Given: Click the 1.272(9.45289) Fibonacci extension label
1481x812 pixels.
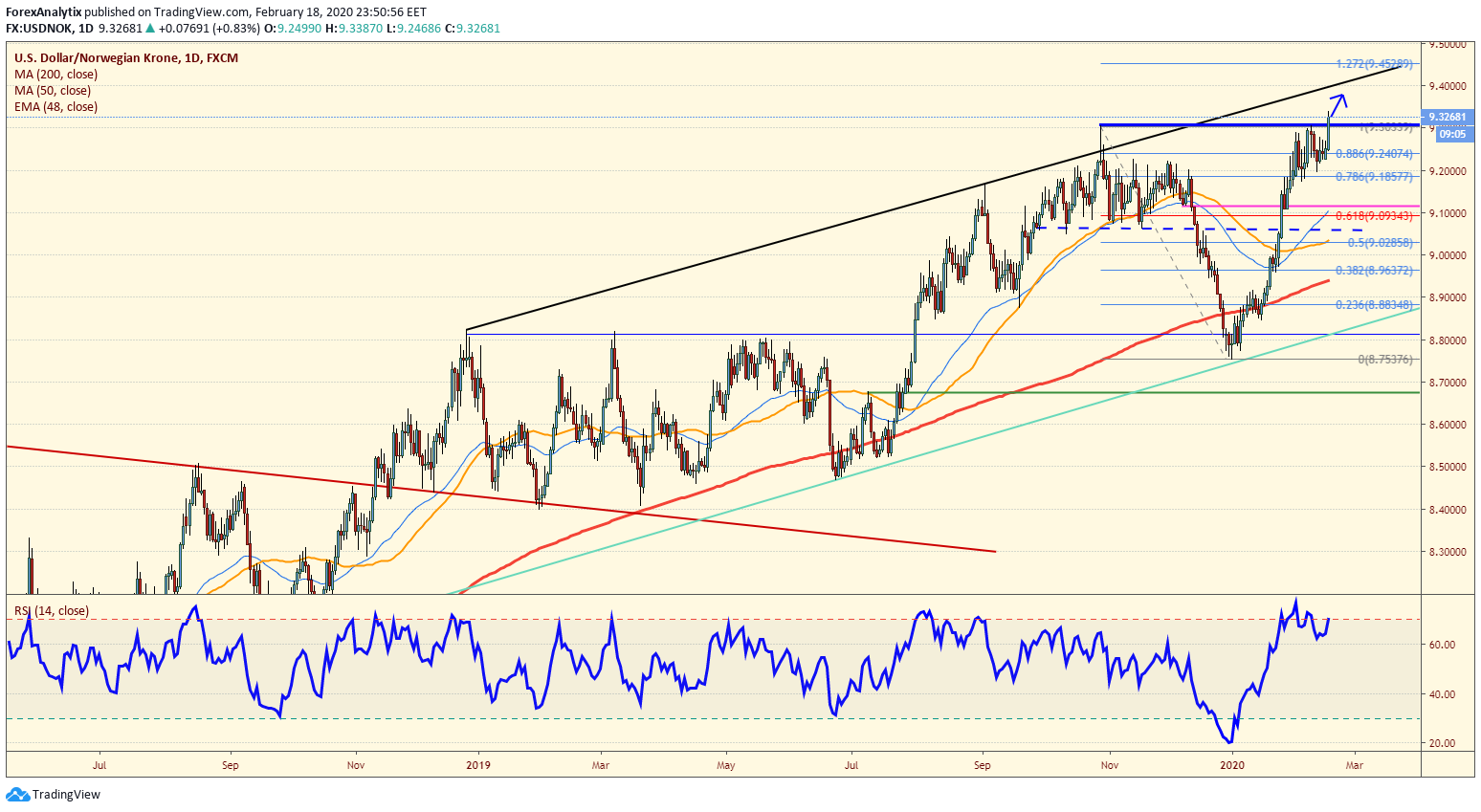Looking at the screenshot, I should click(1374, 64).
